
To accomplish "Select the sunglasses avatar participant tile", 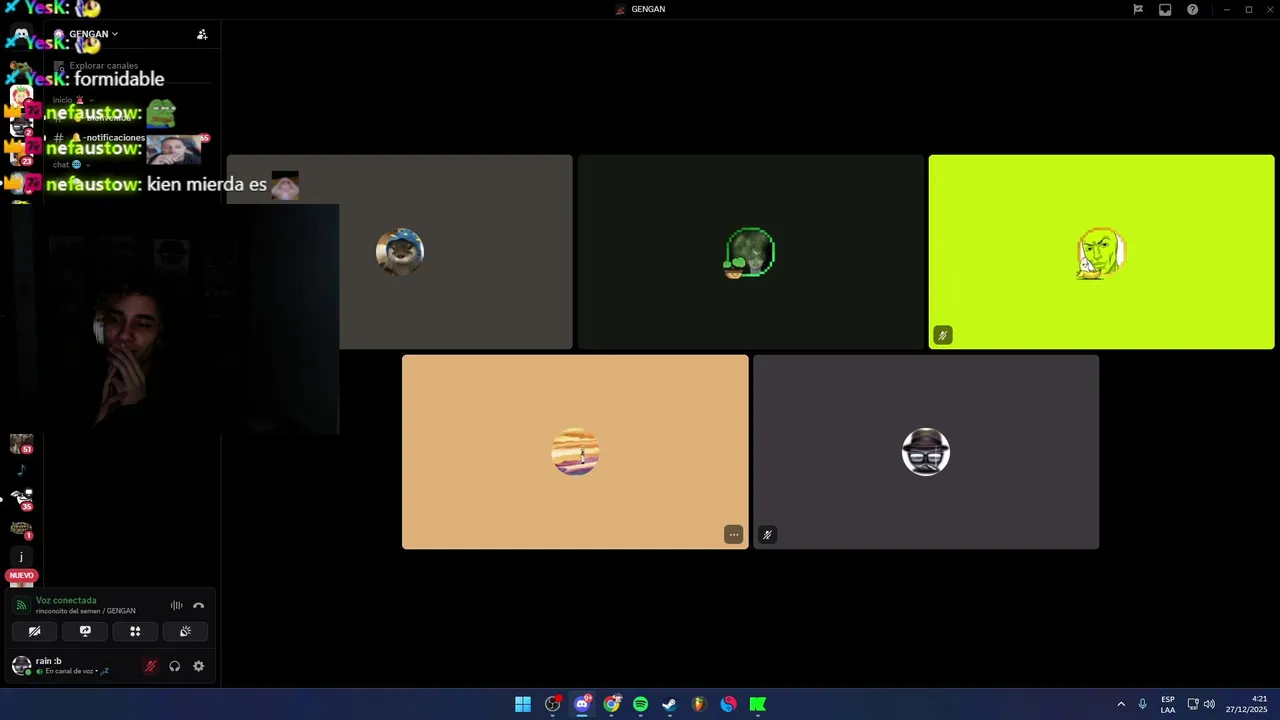I will point(926,452).
